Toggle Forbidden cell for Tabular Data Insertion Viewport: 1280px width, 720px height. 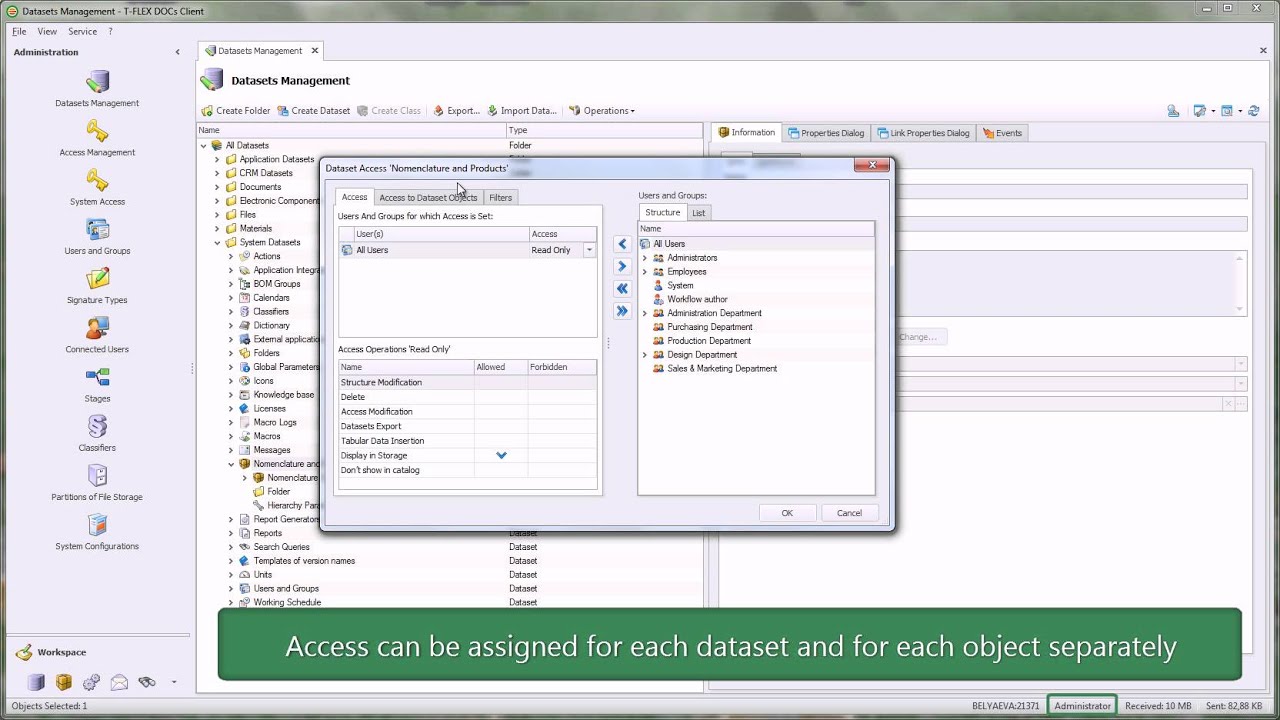[562, 440]
